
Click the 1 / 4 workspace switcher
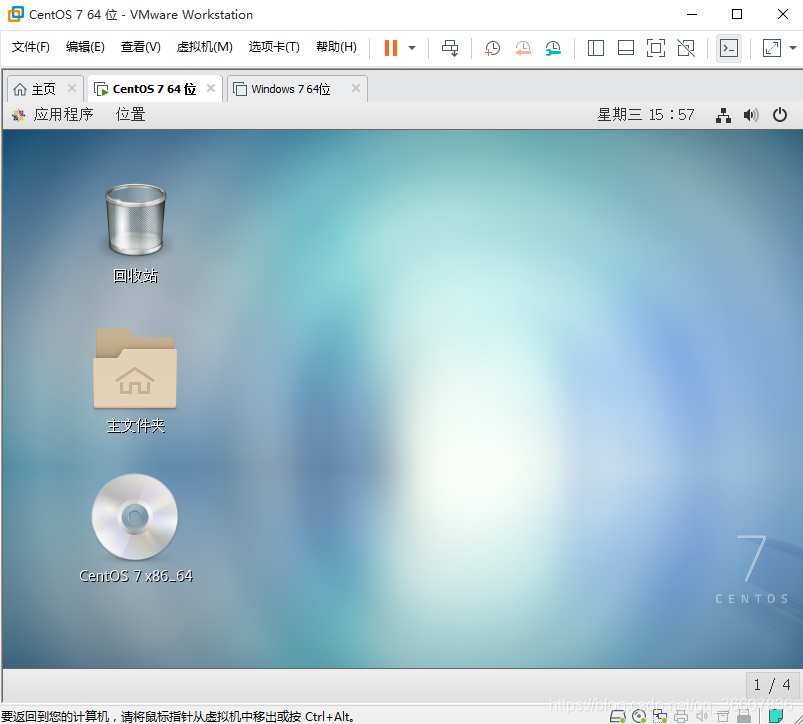point(772,685)
